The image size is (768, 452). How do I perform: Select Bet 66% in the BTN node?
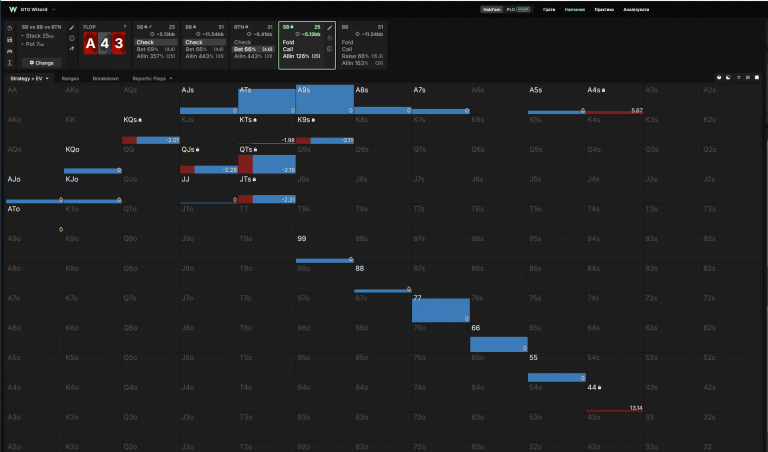[x=253, y=49]
